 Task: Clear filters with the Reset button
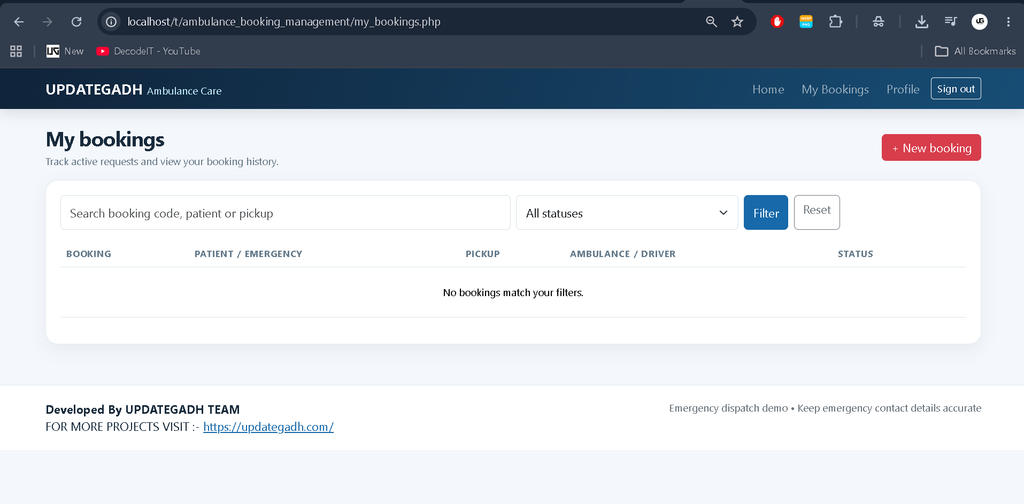pyautogui.click(x=817, y=213)
